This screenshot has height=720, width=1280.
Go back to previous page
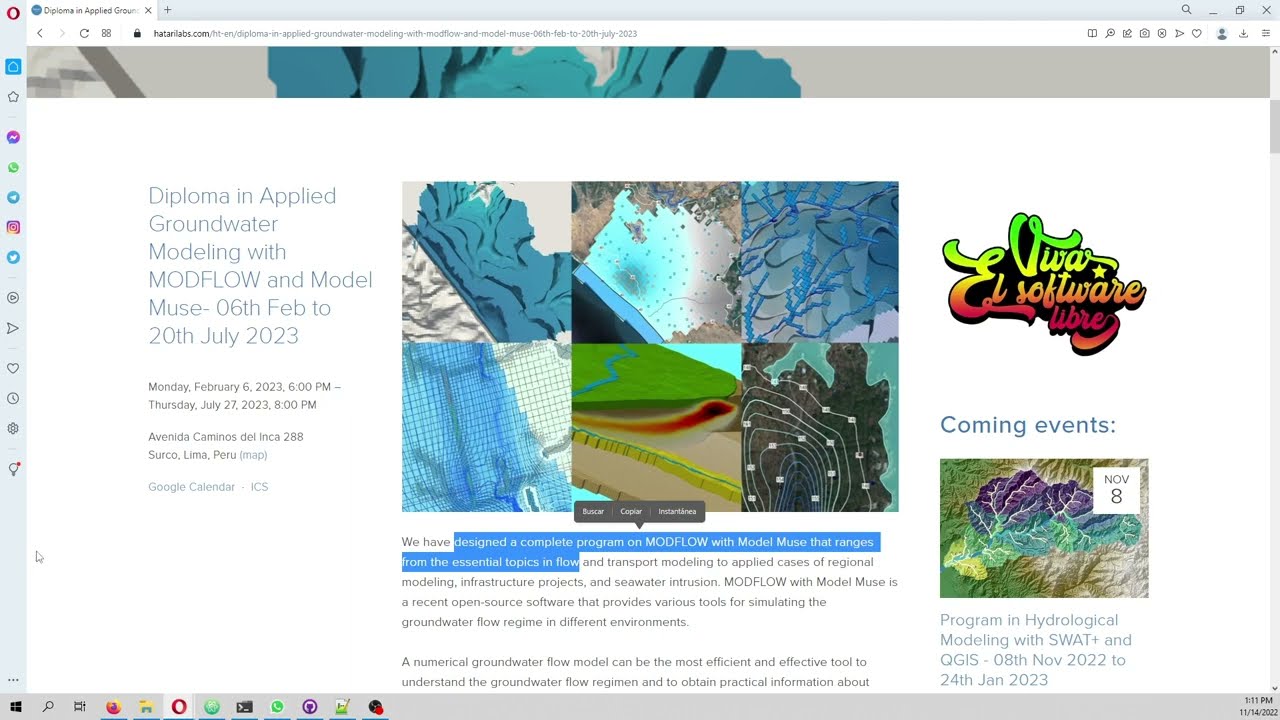(40, 33)
